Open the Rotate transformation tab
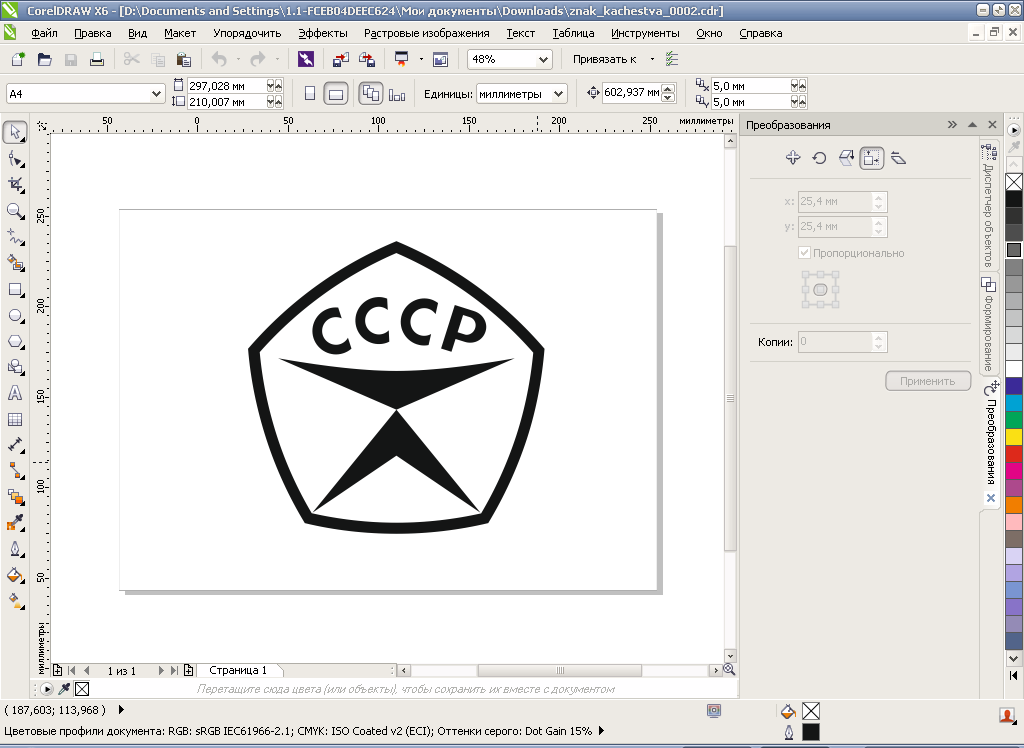 click(819, 157)
